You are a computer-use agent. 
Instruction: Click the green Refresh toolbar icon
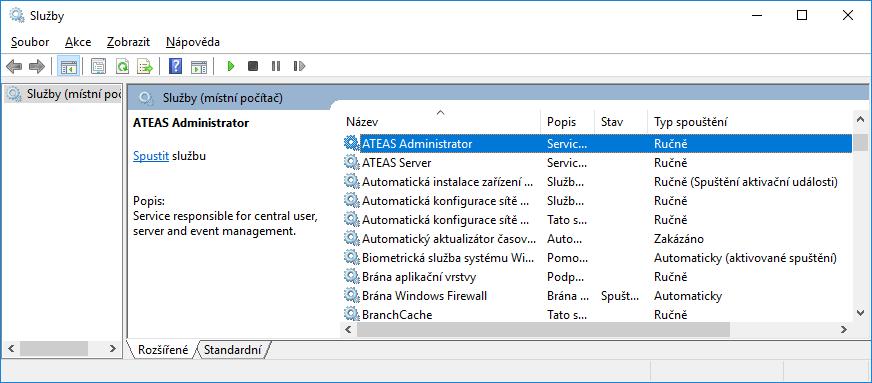122,67
